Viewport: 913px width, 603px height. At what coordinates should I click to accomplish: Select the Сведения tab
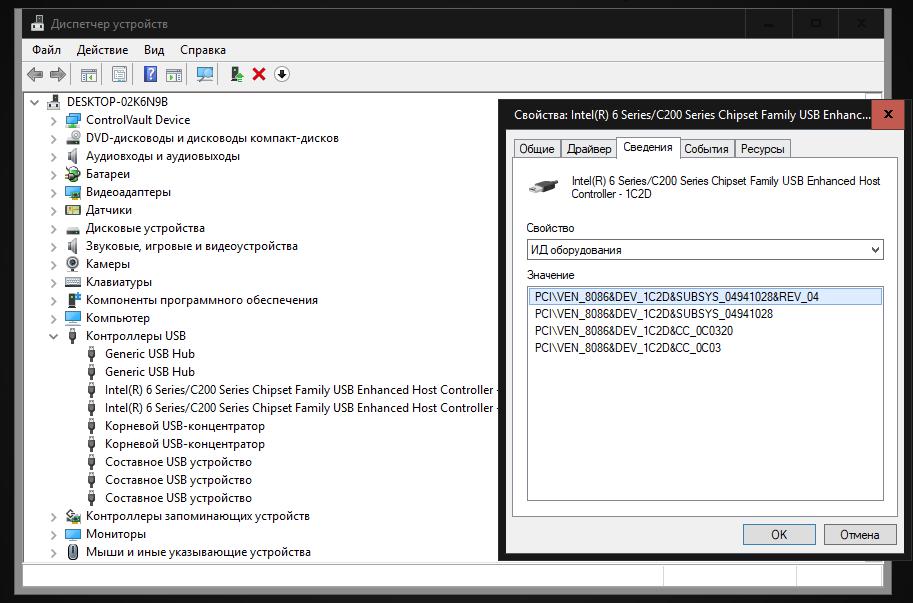(x=647, y=147)
